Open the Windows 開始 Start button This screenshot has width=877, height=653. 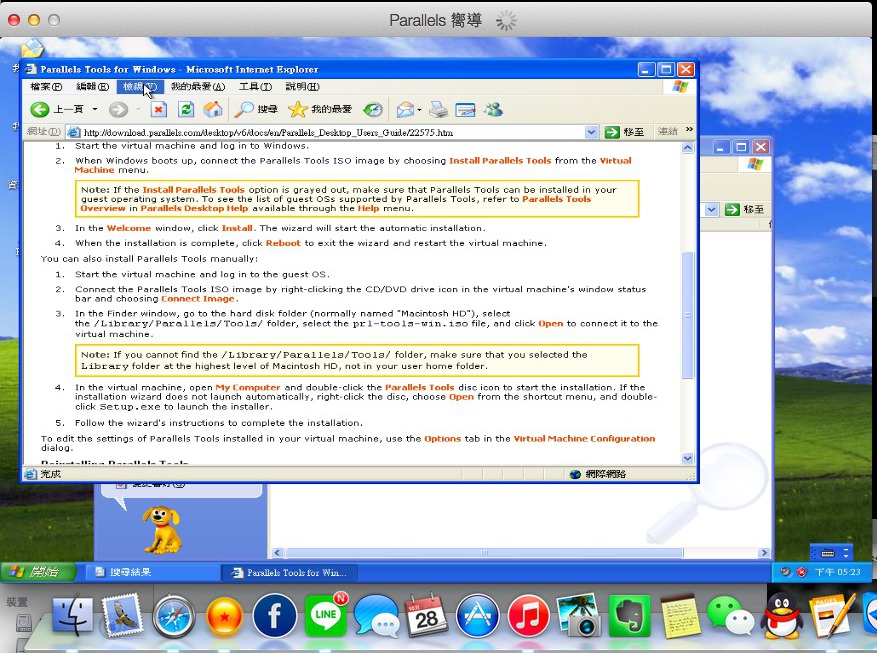[37, 572]
